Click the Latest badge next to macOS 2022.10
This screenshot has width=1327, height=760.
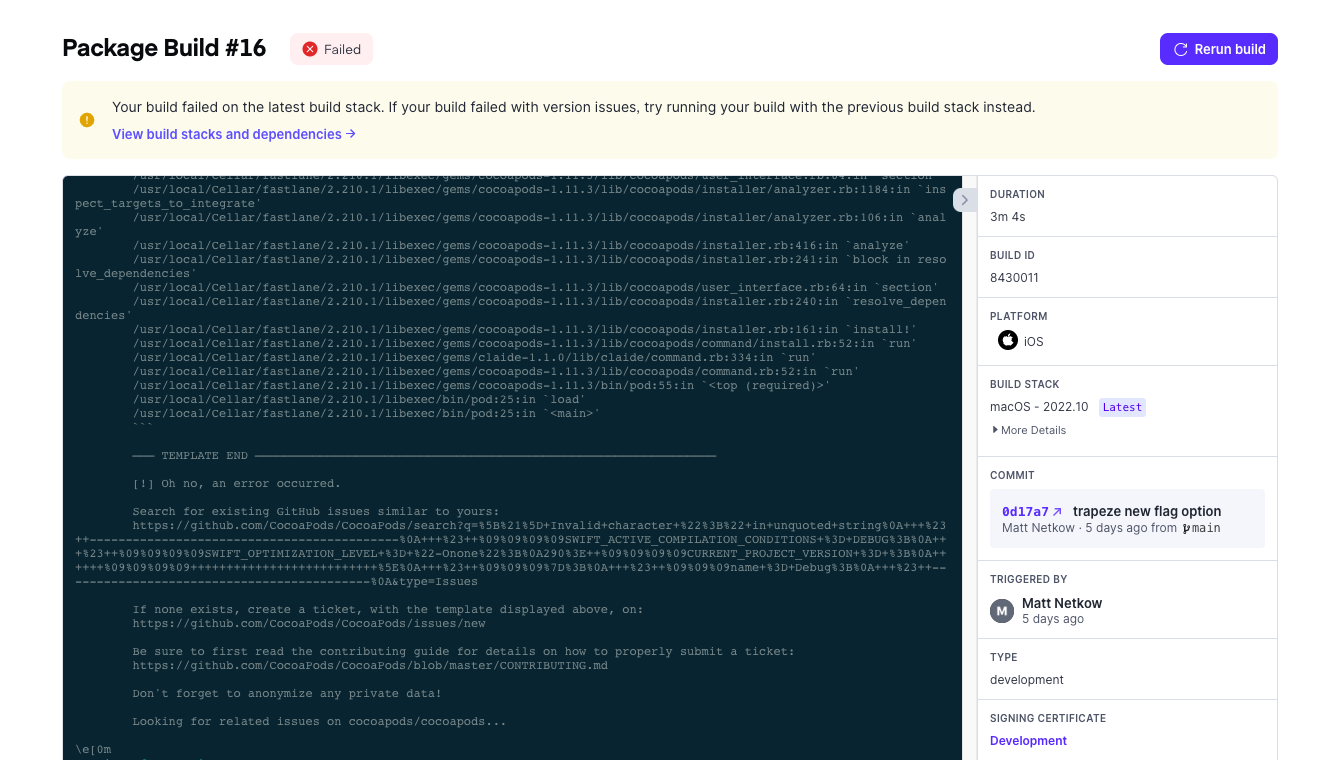pyautogui.click(x=1121, y=407)
